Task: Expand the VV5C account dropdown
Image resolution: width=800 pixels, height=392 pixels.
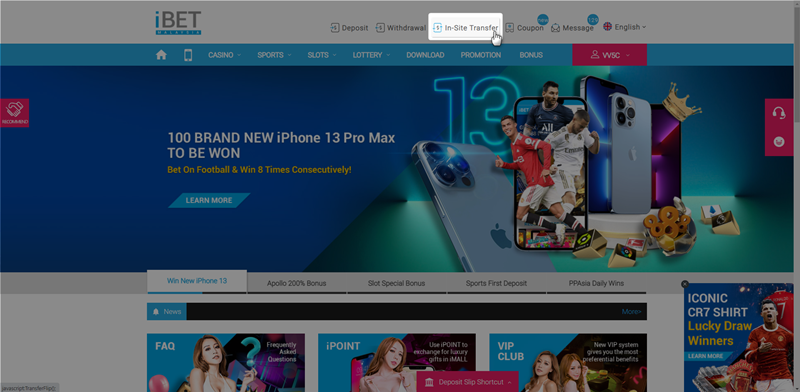Action: [x=610, y=55]
